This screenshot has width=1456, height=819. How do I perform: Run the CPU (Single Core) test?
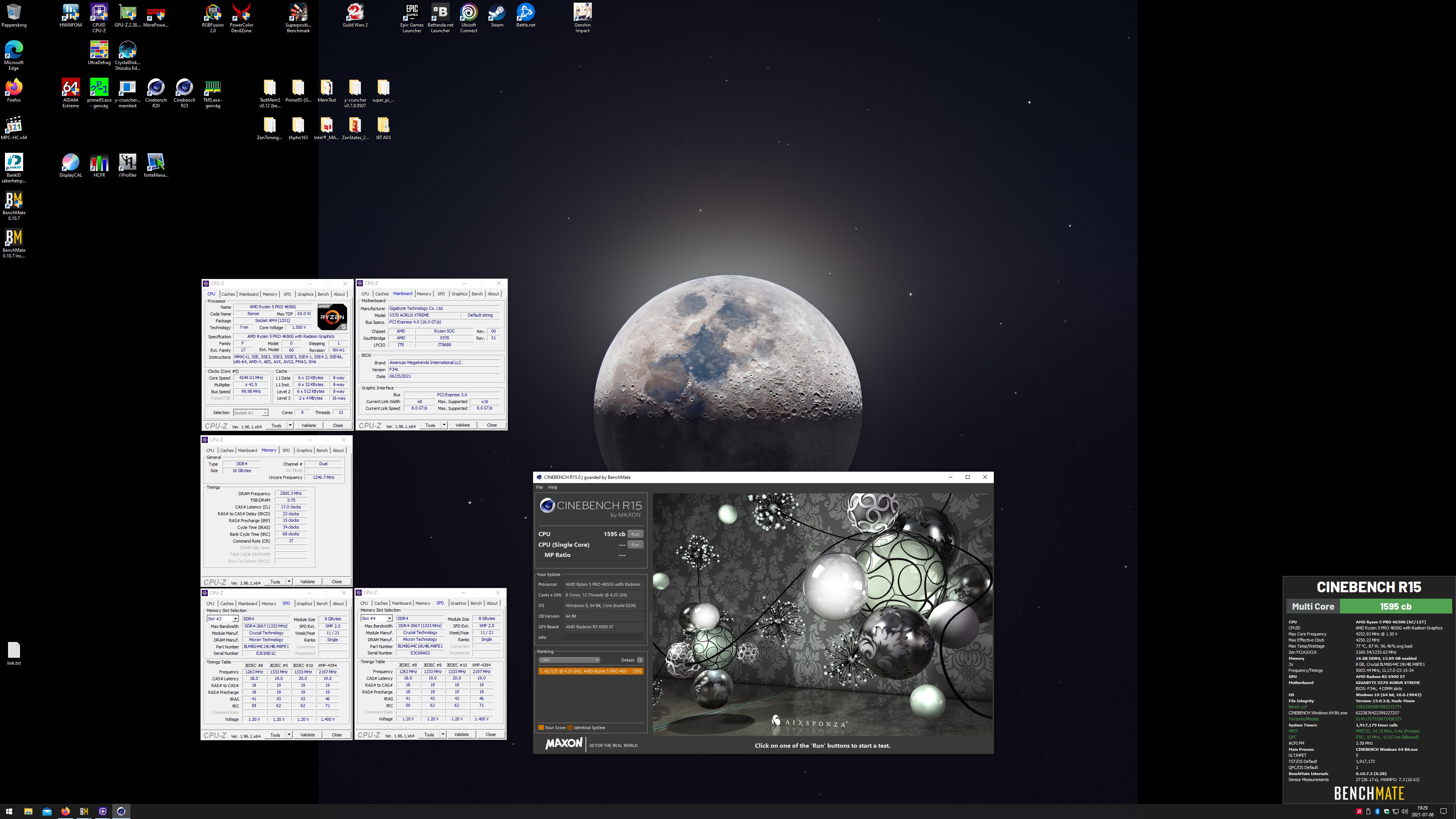tap(635, 545)
